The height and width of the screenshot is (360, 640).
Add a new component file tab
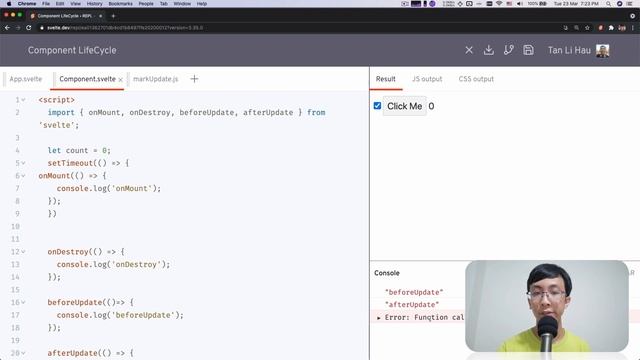pos(194,79)
